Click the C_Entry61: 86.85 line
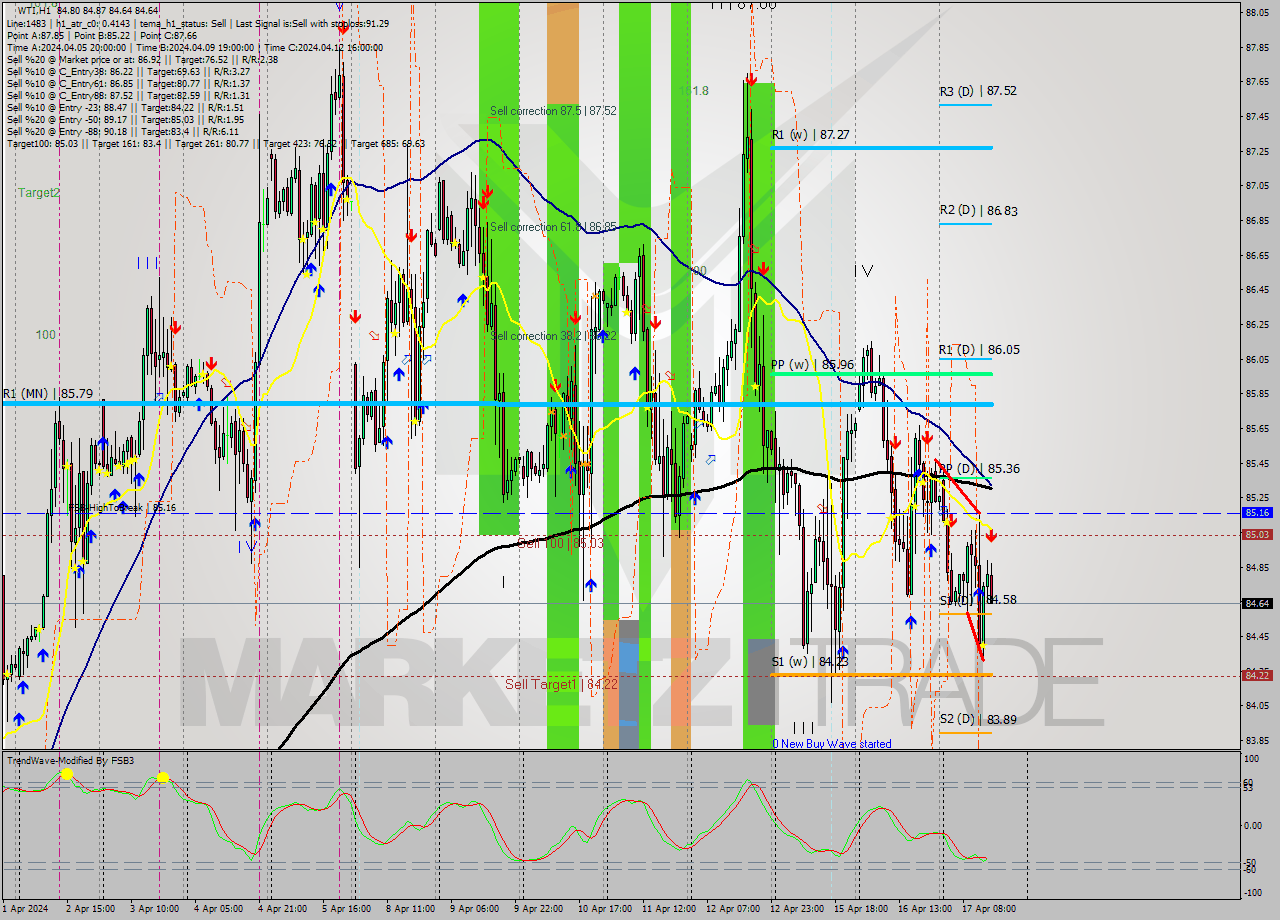Image resolution: width=1280 pixels, height=920 pixels. click(128, 83)
